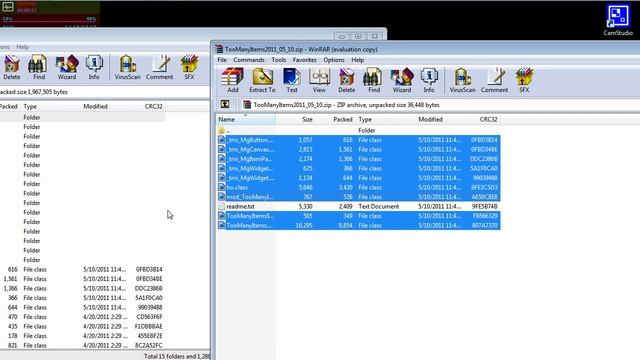Click Comment in the back WinRAR window
640x360 pixels.
pos(160,67)
